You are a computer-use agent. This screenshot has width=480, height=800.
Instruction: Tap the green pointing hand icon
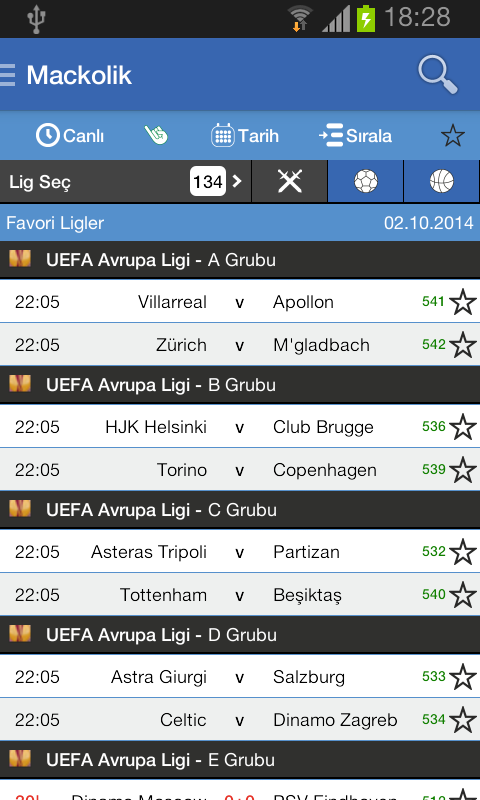156,135
